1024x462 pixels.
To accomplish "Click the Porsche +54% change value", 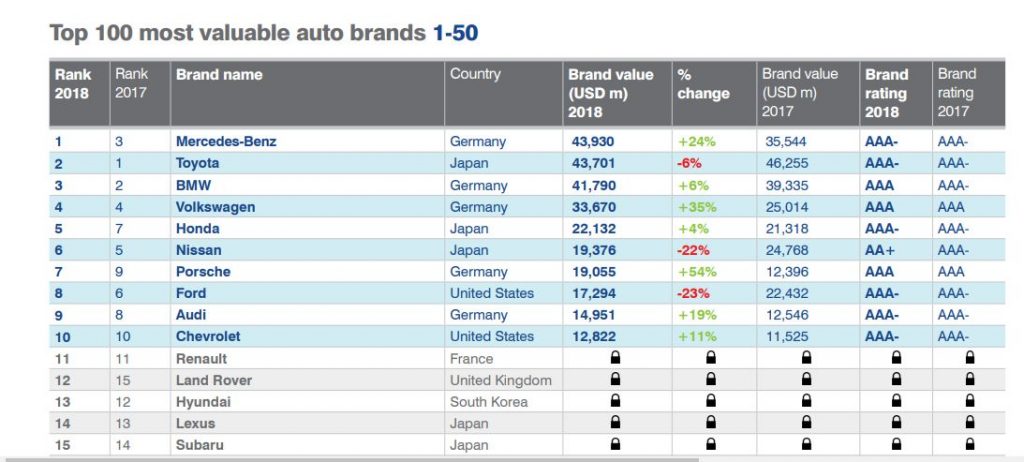I will (697, 272).
